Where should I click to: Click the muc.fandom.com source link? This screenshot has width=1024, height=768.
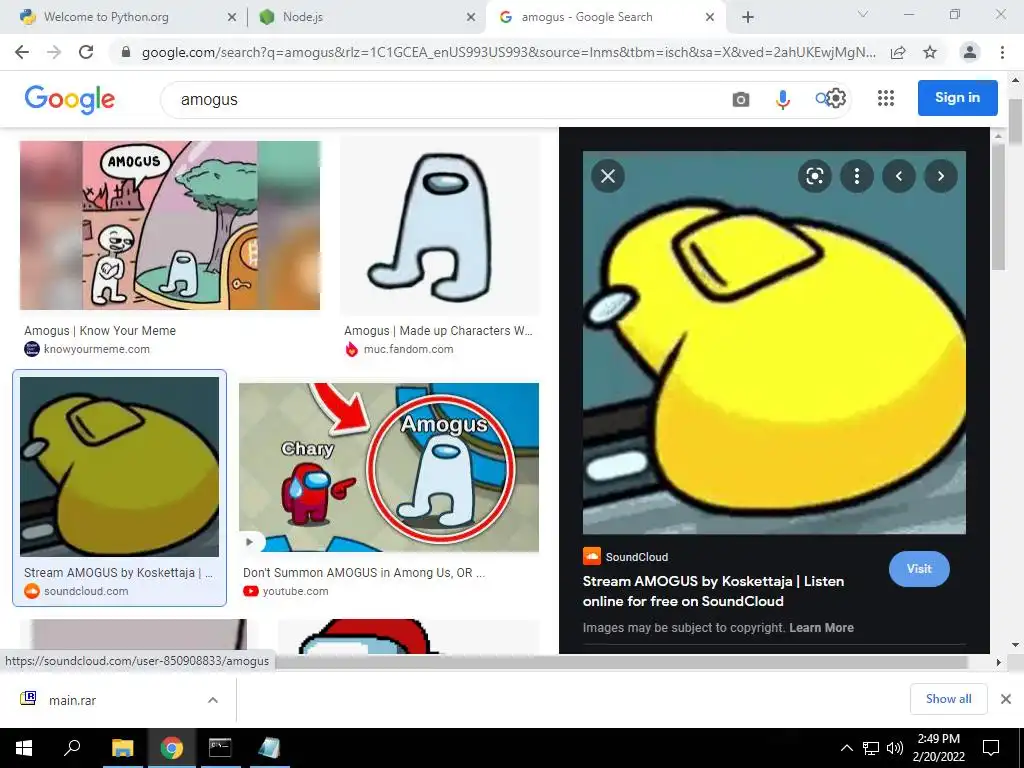[408, 349]
